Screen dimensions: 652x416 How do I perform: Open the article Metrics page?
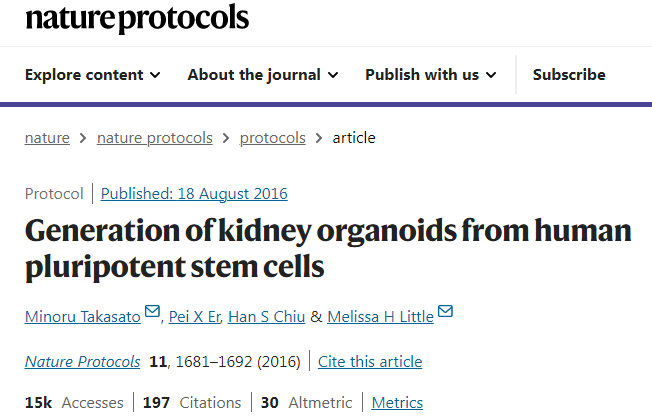(397, 403)
